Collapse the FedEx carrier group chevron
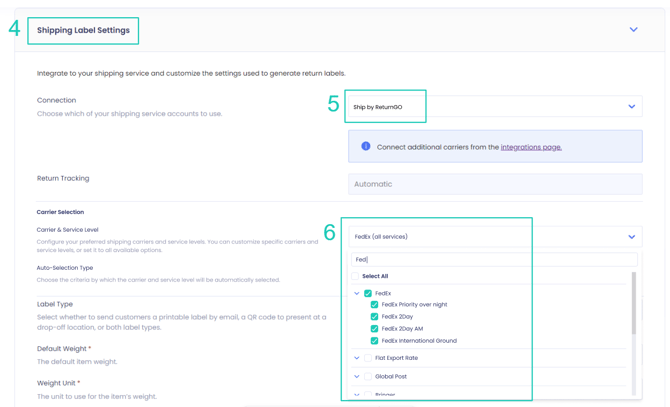 point(357,294)
